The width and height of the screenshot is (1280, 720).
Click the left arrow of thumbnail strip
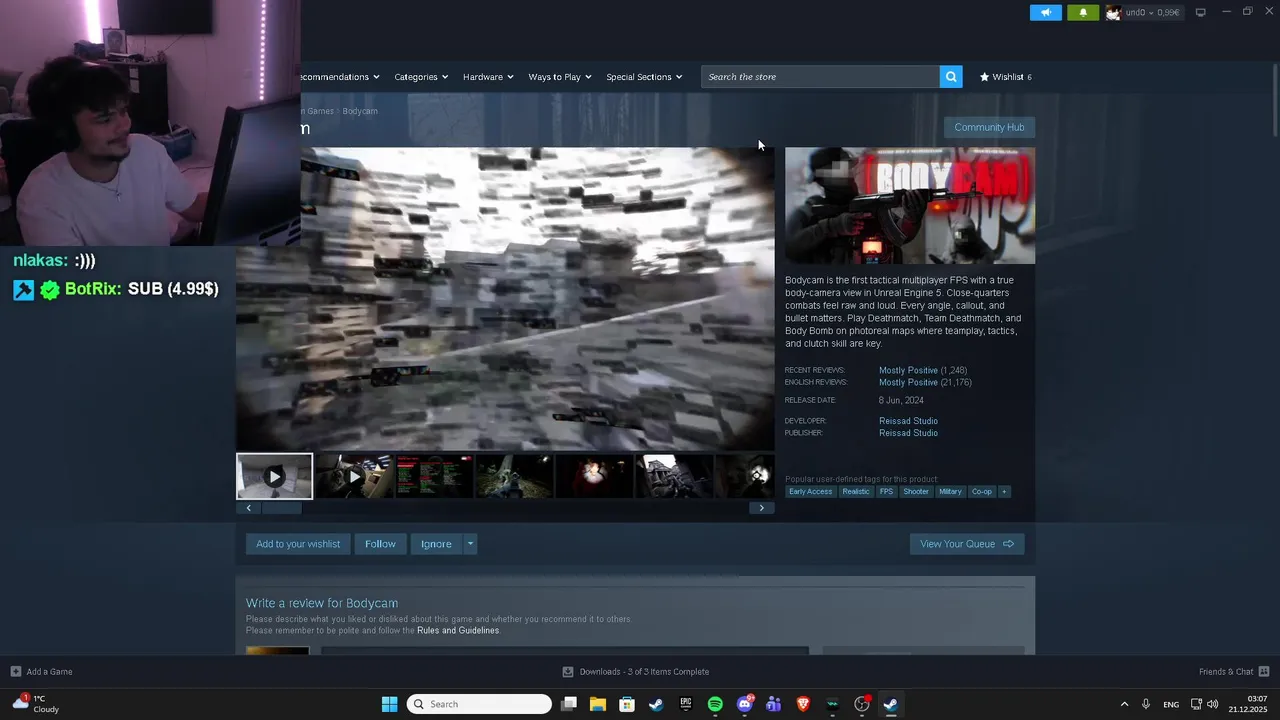coord(248,508)
